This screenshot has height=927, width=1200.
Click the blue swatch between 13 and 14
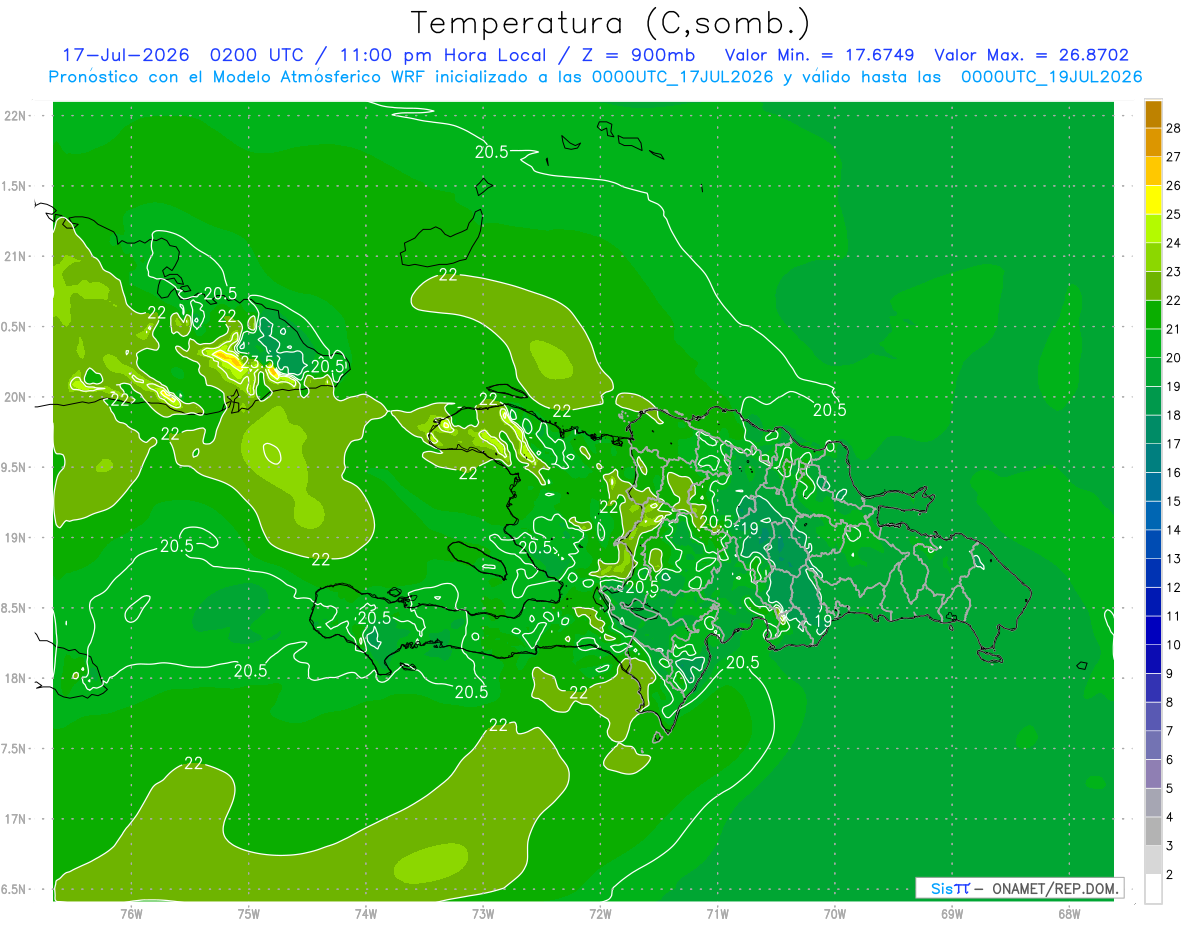click(x=1153, y=545)
